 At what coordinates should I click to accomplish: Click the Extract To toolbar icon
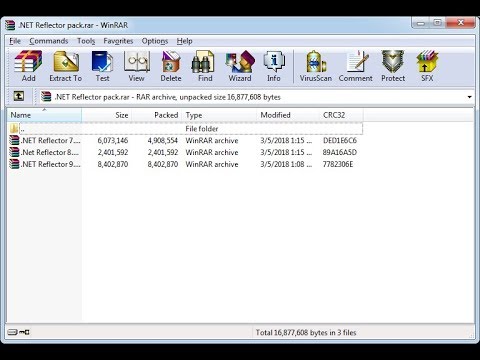click(x=66, y=66)
